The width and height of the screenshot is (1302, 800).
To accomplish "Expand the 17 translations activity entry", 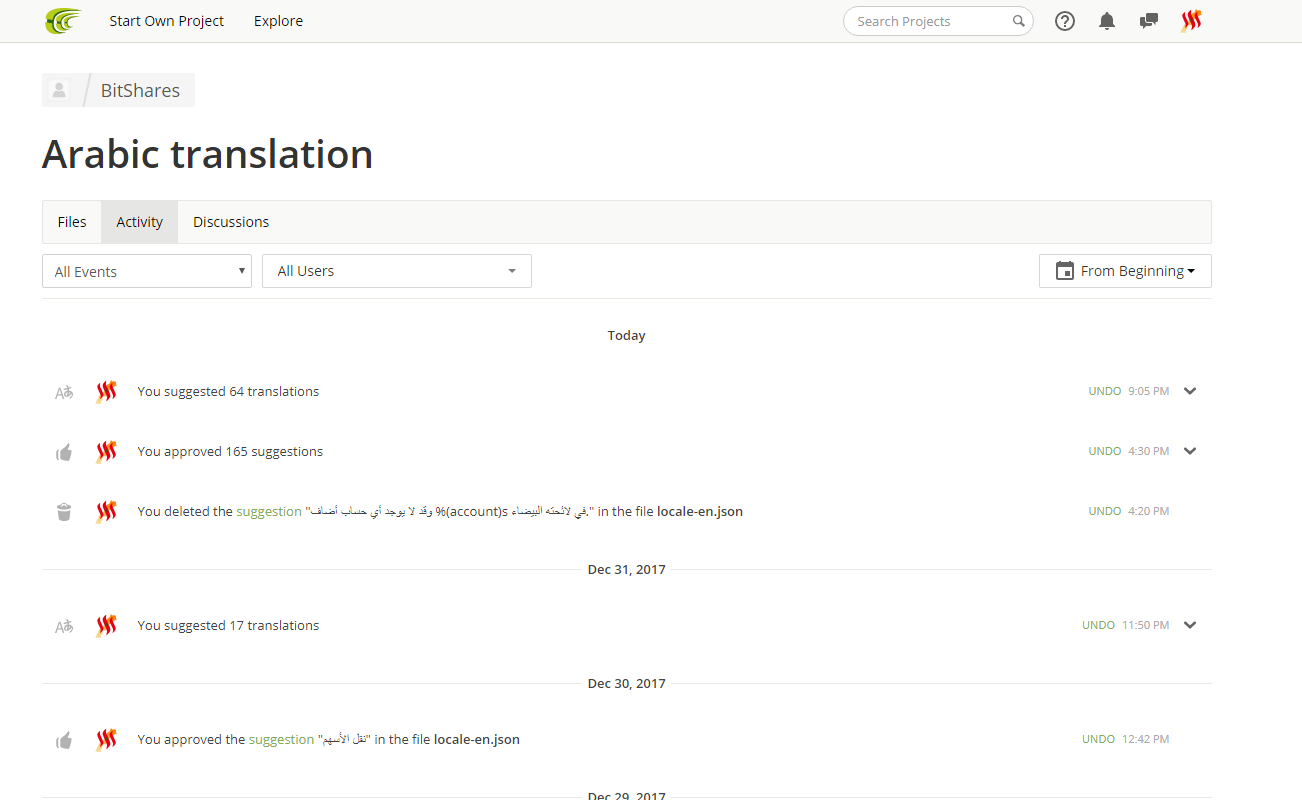I will [x=1190, y=625].
